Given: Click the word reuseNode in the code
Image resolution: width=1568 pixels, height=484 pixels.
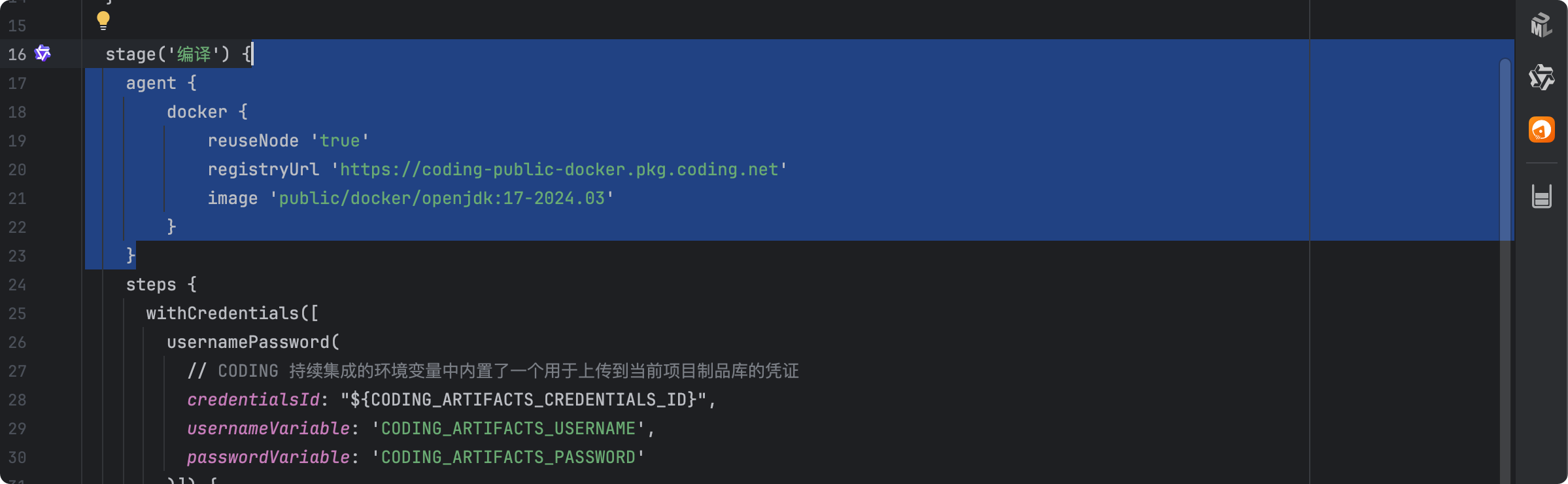Looking at the screenshot, I should pos(253,141).
